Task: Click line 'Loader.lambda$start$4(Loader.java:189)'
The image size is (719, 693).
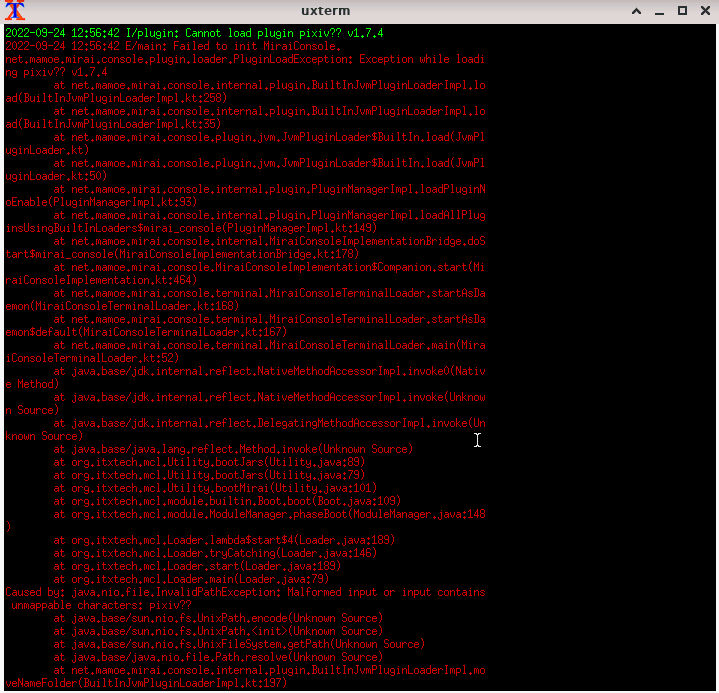Action: [x=224, y=540]
